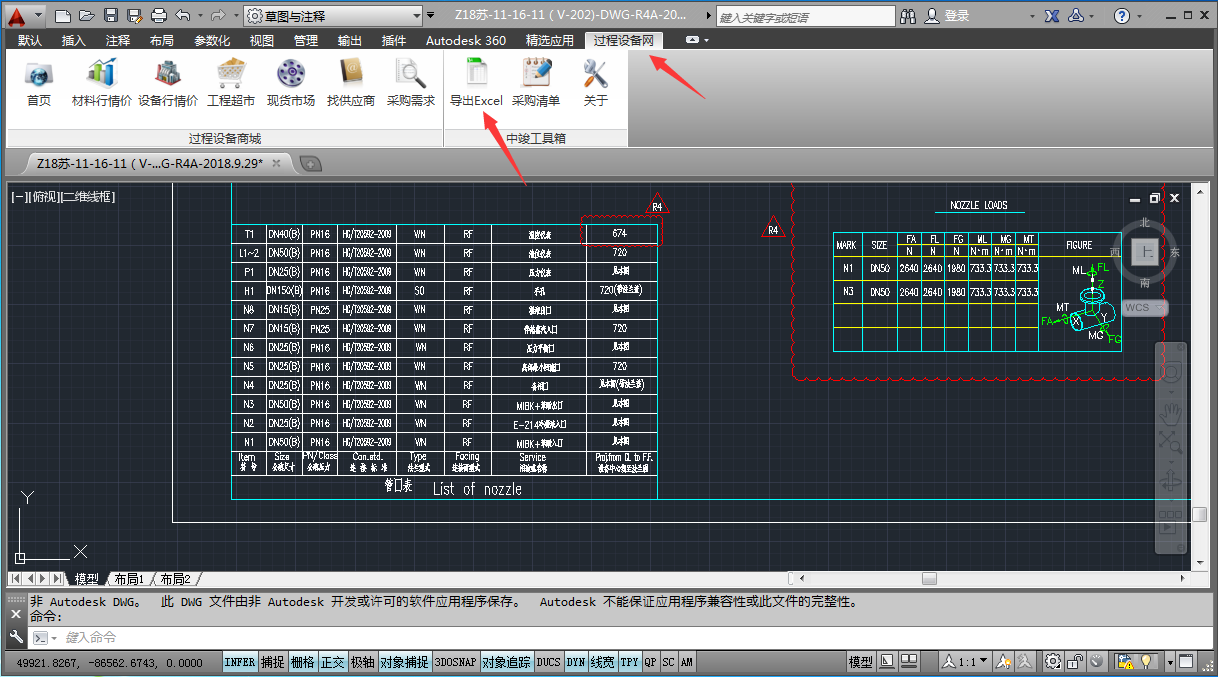
Task: Open the annotation scale 1:1 dropdown
Action: click(x=966, y=662)
